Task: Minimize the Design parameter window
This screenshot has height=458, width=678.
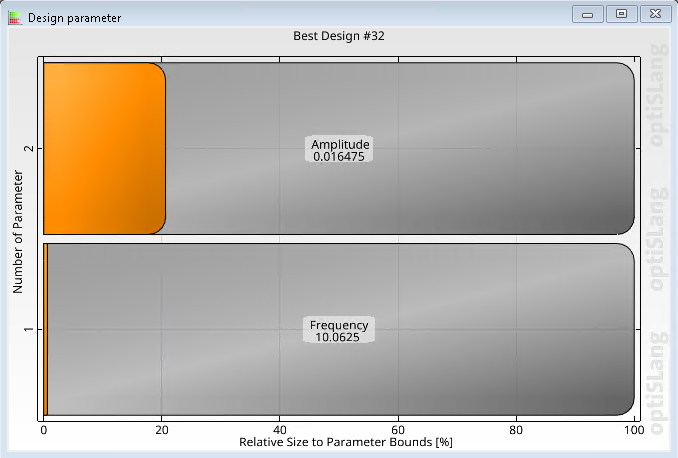Action: [x=587, y=14]
